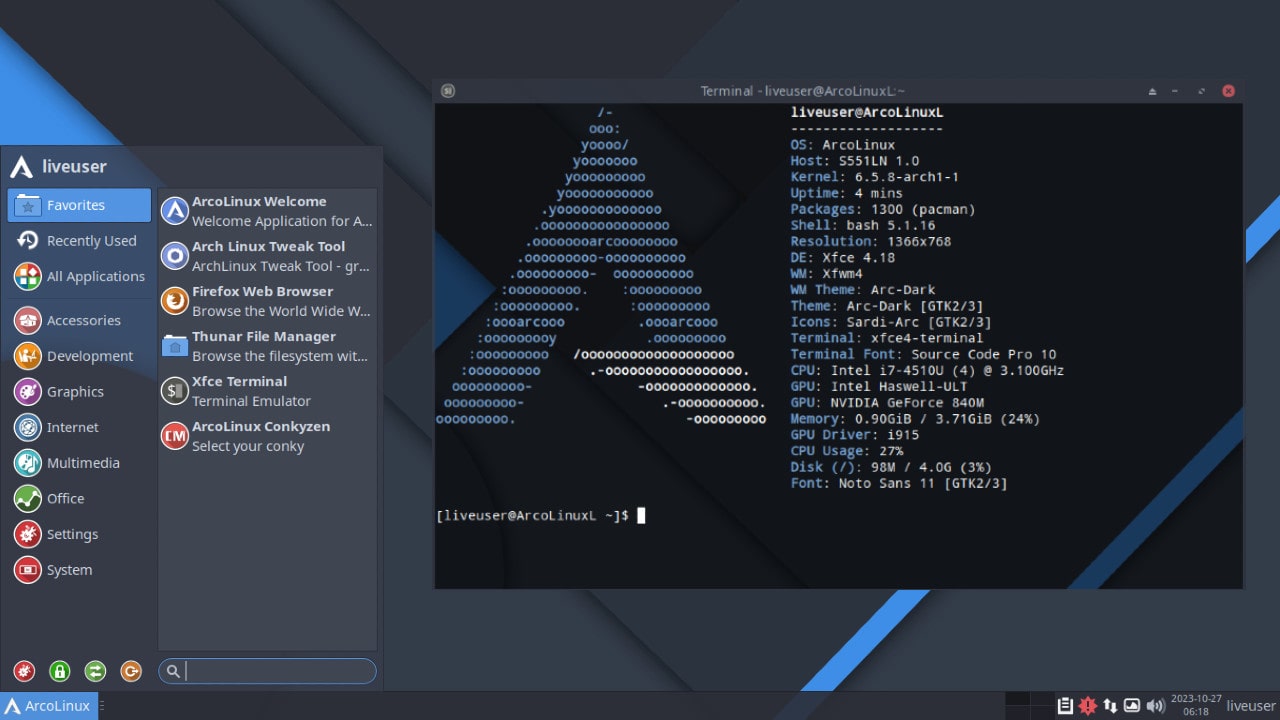Viewport: 1280px width, 720px height.
Task: Roll up the terminal window with shade button
Action: [x=1152, y=91]
